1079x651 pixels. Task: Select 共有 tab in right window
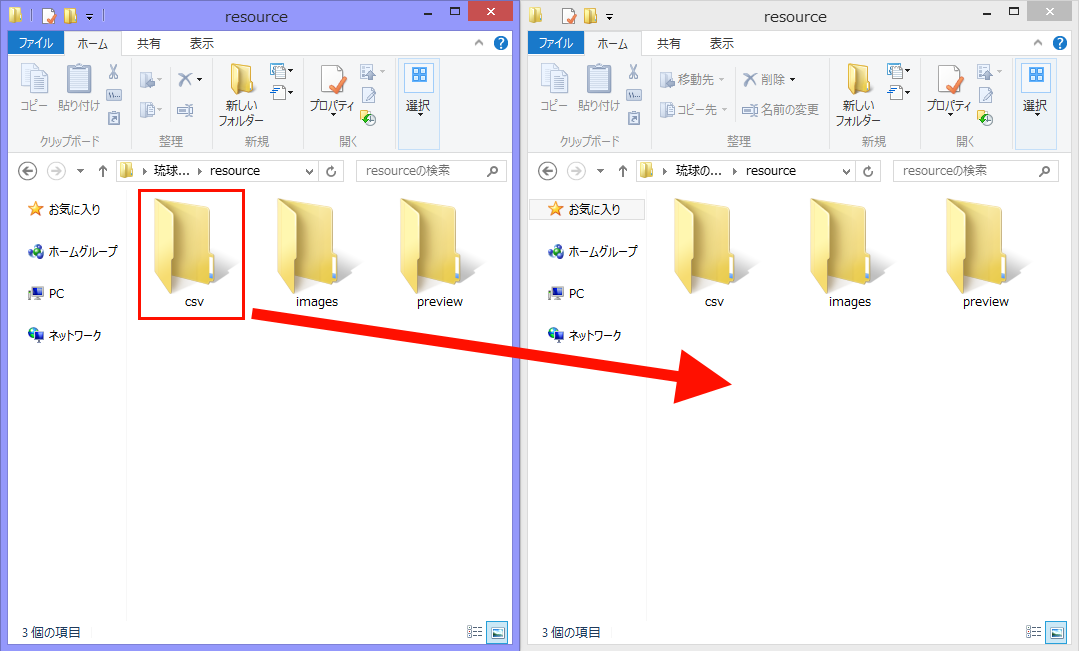[x=669, y=43]
